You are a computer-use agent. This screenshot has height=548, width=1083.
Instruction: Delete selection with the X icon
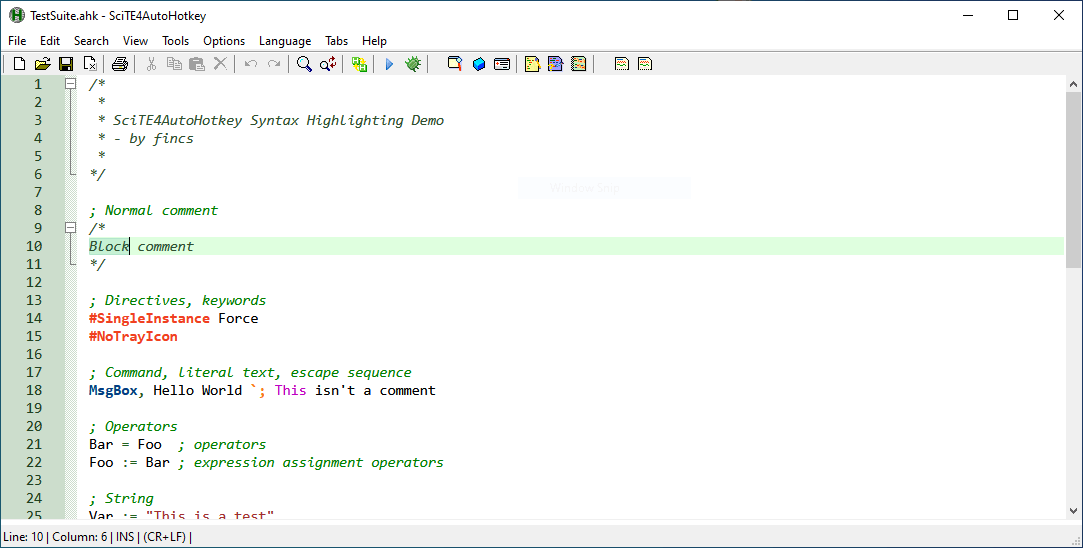coord(220,64)
